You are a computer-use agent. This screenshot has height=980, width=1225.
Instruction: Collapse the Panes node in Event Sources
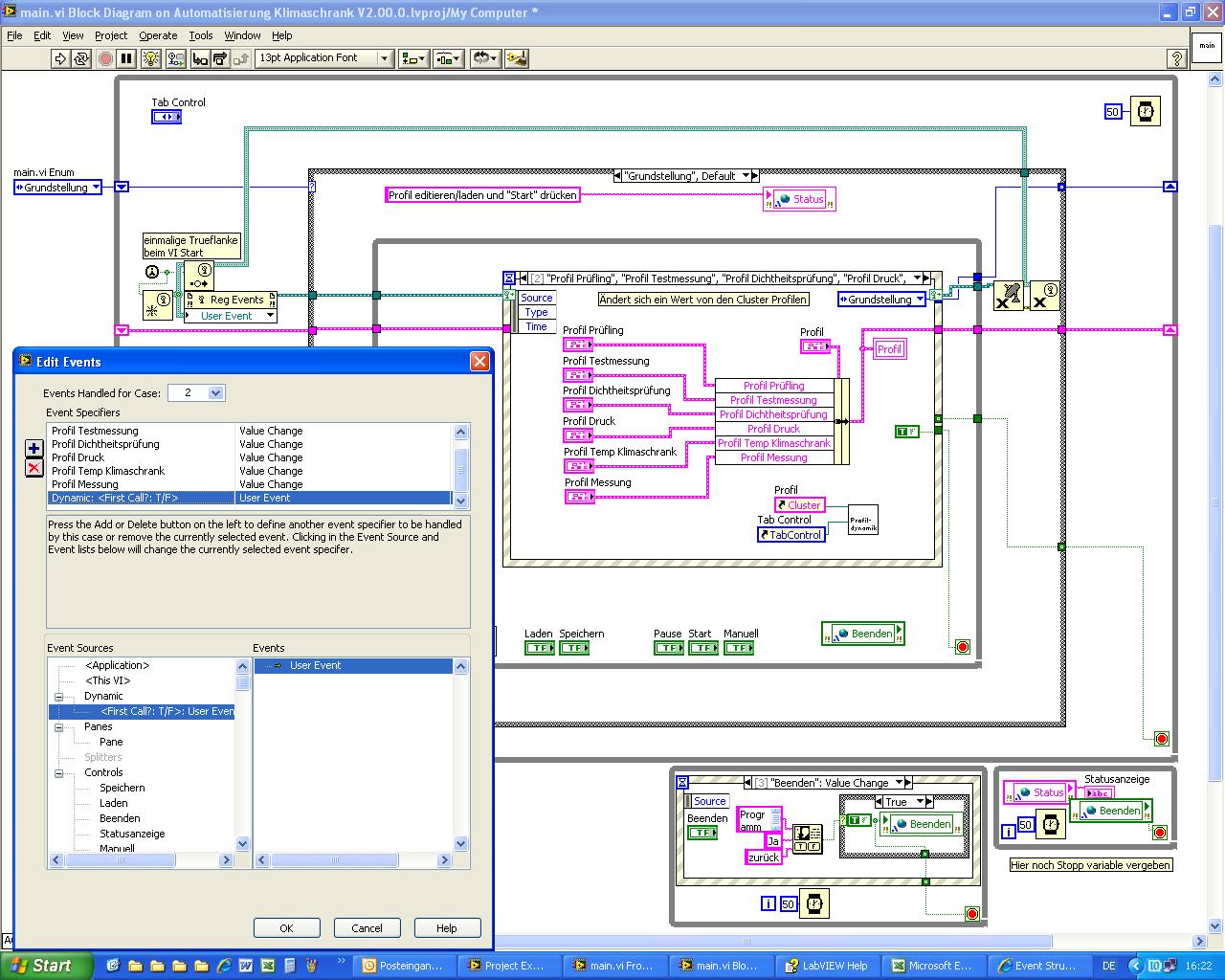click(x=58, y=727)
